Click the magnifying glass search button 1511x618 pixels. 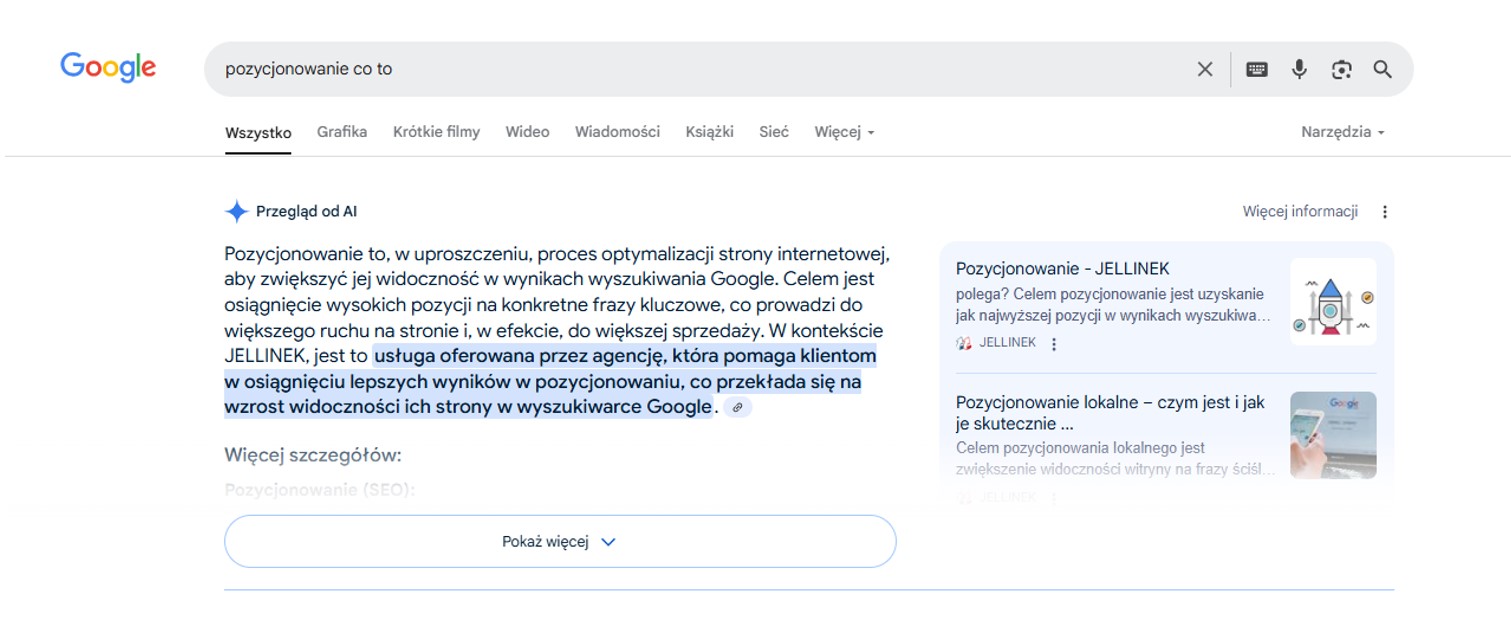coord(1382,69)
